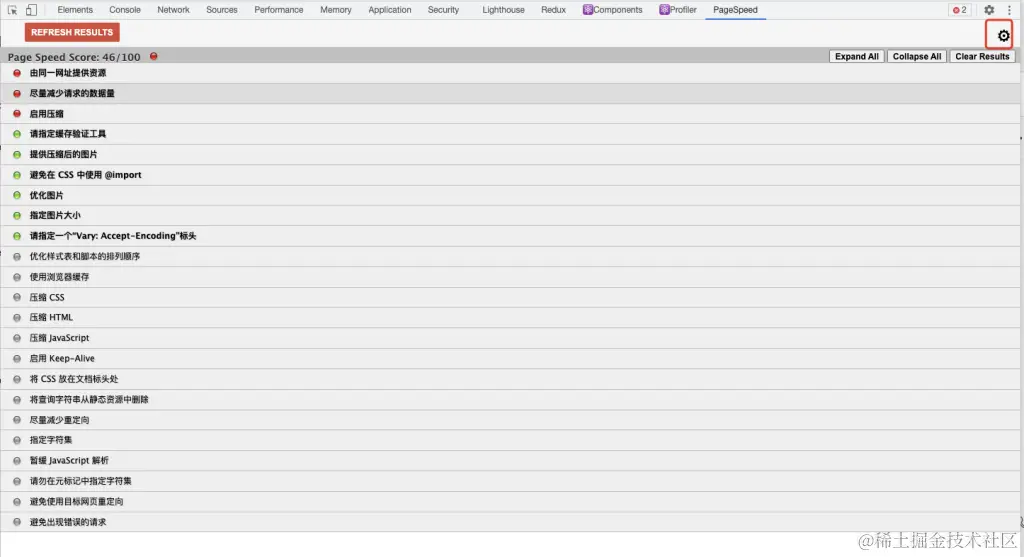
Task: Expand the 启用压缩 rule
Action: [510, 114]
